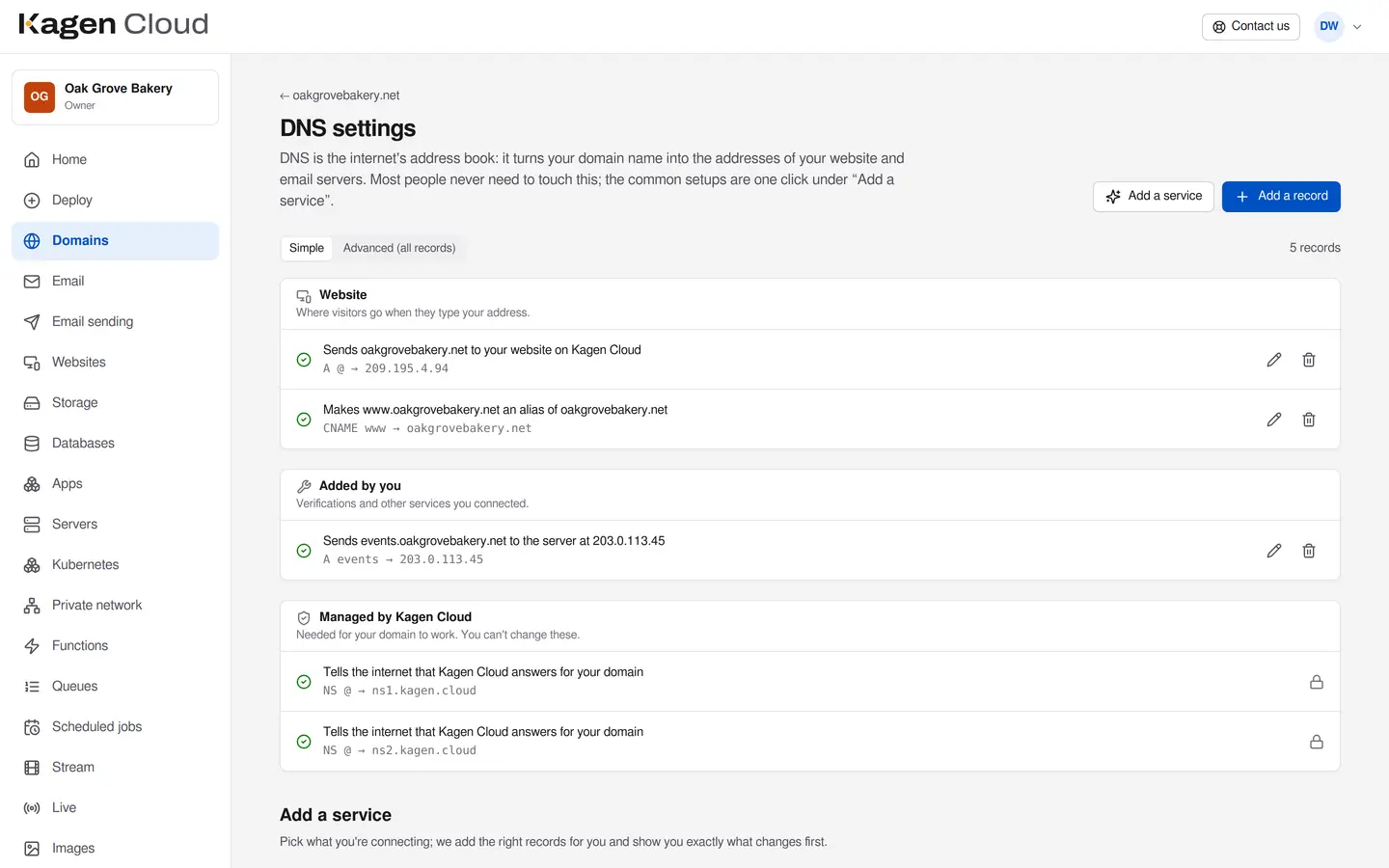1389x868 pixels.
Task: Open the Oak Grove Bakery organization switcher
Action: pos(115,97)
